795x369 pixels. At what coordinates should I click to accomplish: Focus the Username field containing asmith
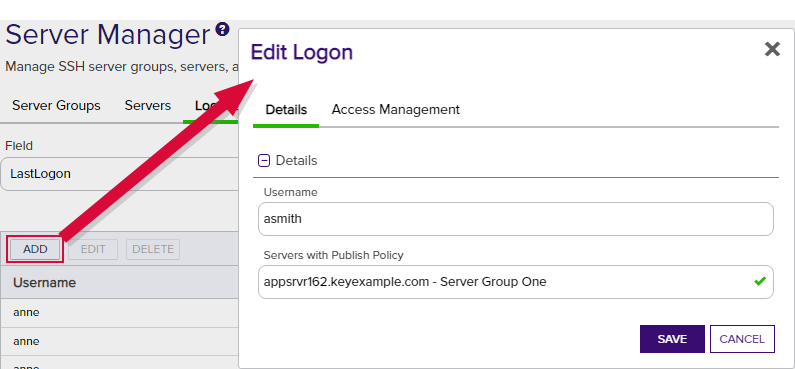[516, 219]
